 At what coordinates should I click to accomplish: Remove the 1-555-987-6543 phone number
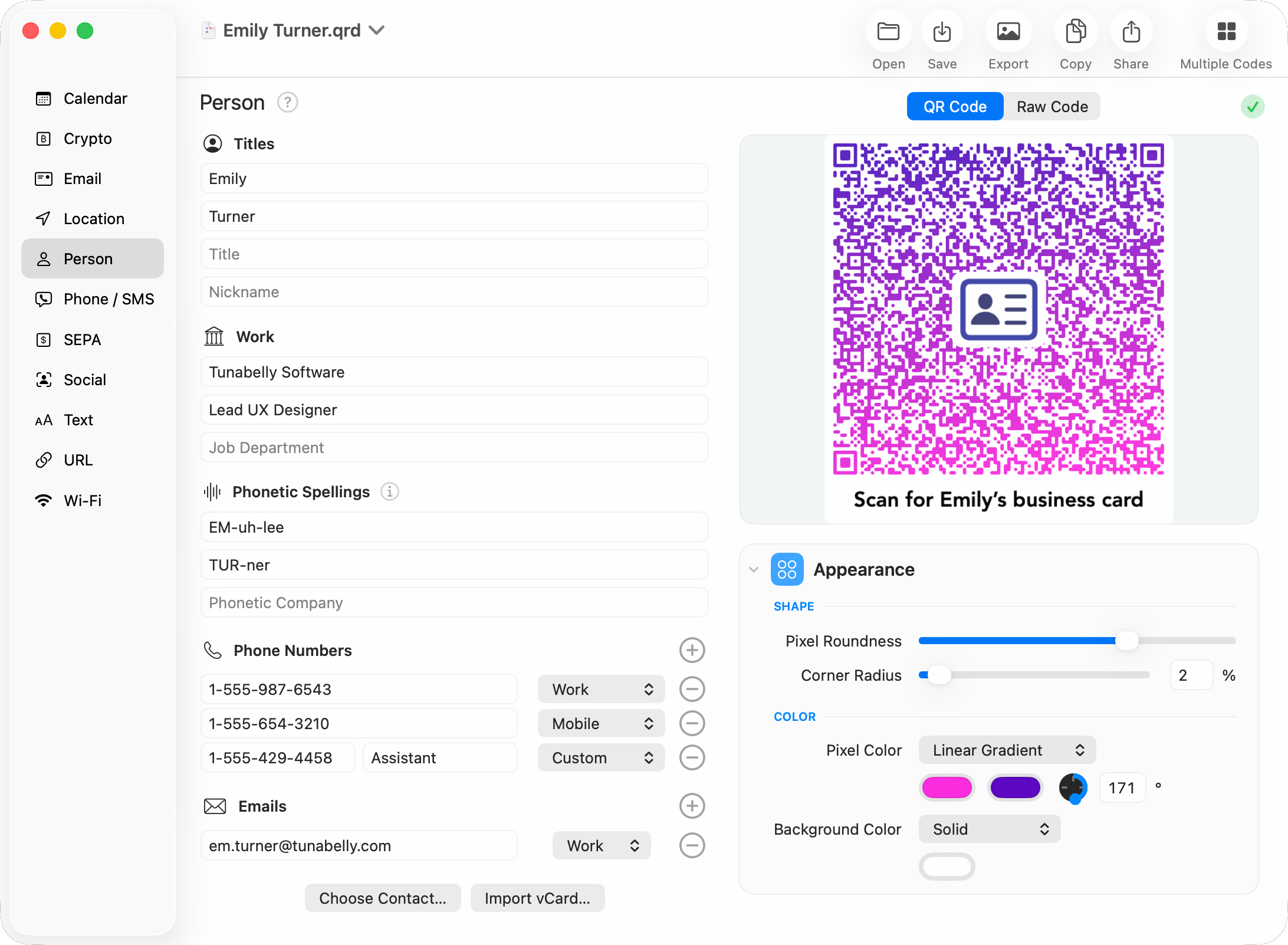click(692, 689)
